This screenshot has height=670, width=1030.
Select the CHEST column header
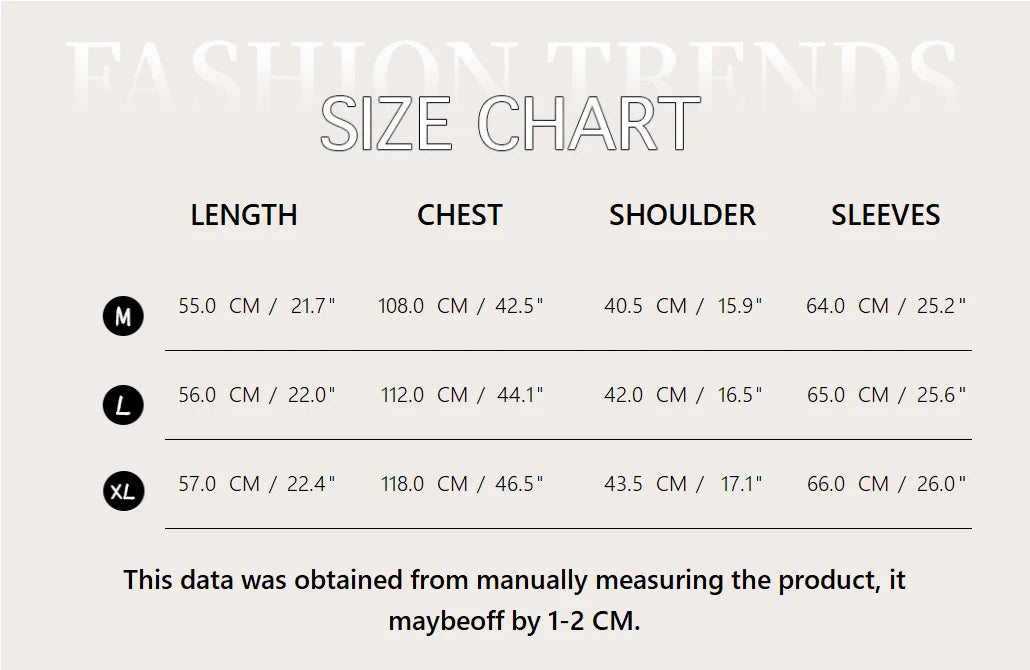(x=460, y=215)
